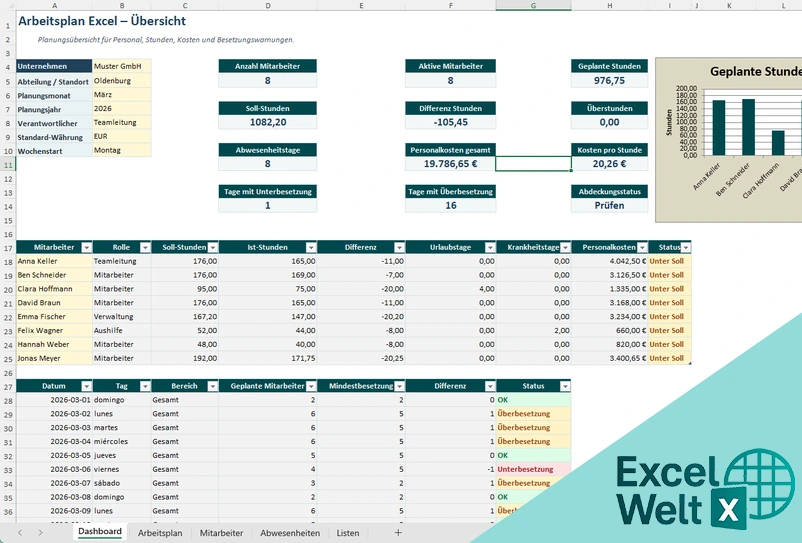Screen dimensions: 802x543
Task: Select Clara Hoffmann's Urlaubstage value 4,00
Action: click(450, 289)
